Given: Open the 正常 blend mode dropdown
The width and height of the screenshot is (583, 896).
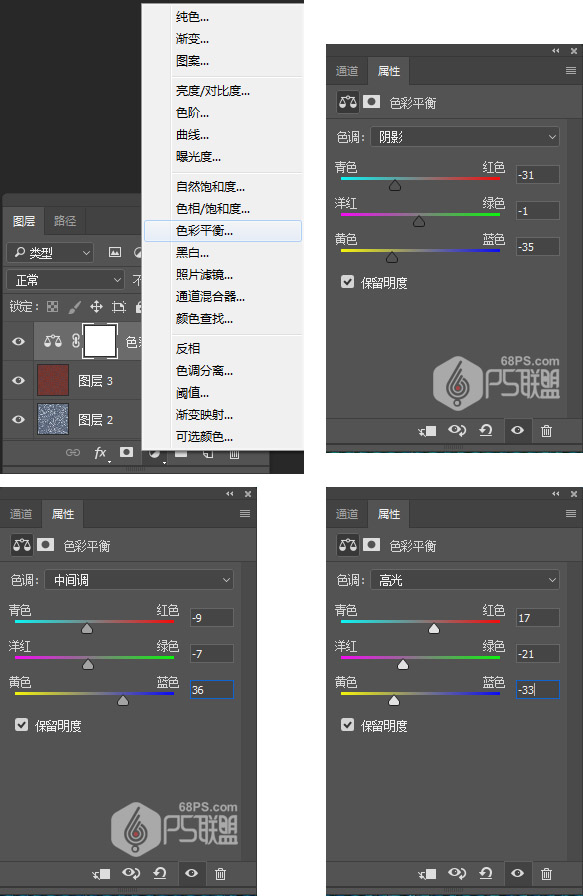Looking at the screenshot, I should pyautogui.click(x=66, y=280).
